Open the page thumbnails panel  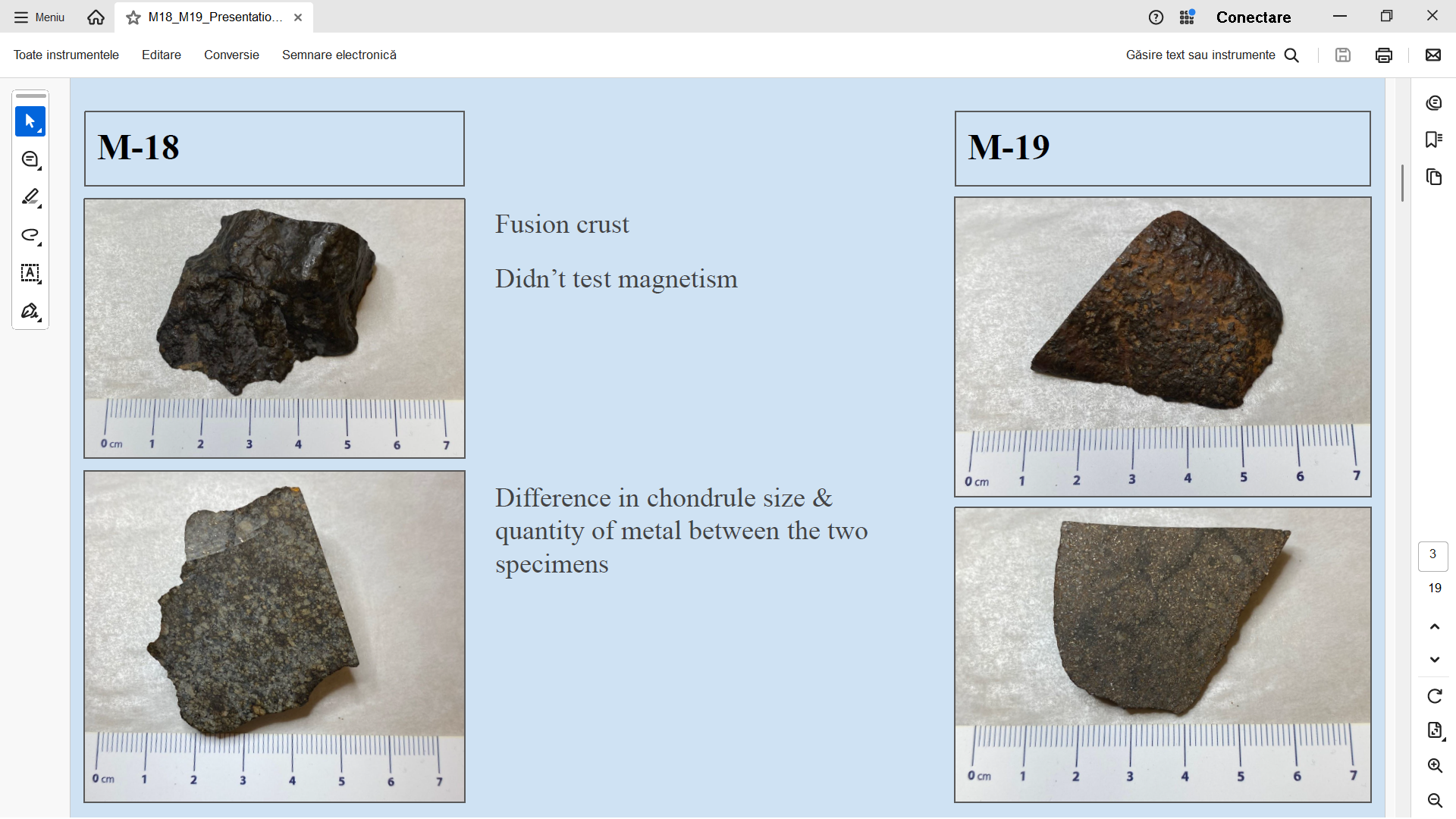point(1433,177)
